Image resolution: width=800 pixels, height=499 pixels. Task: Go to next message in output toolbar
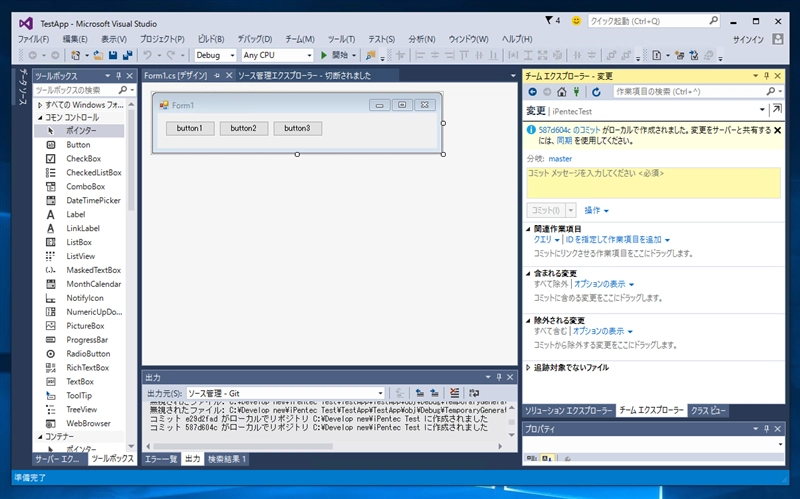pyautogui.click(x=434, y=393)
